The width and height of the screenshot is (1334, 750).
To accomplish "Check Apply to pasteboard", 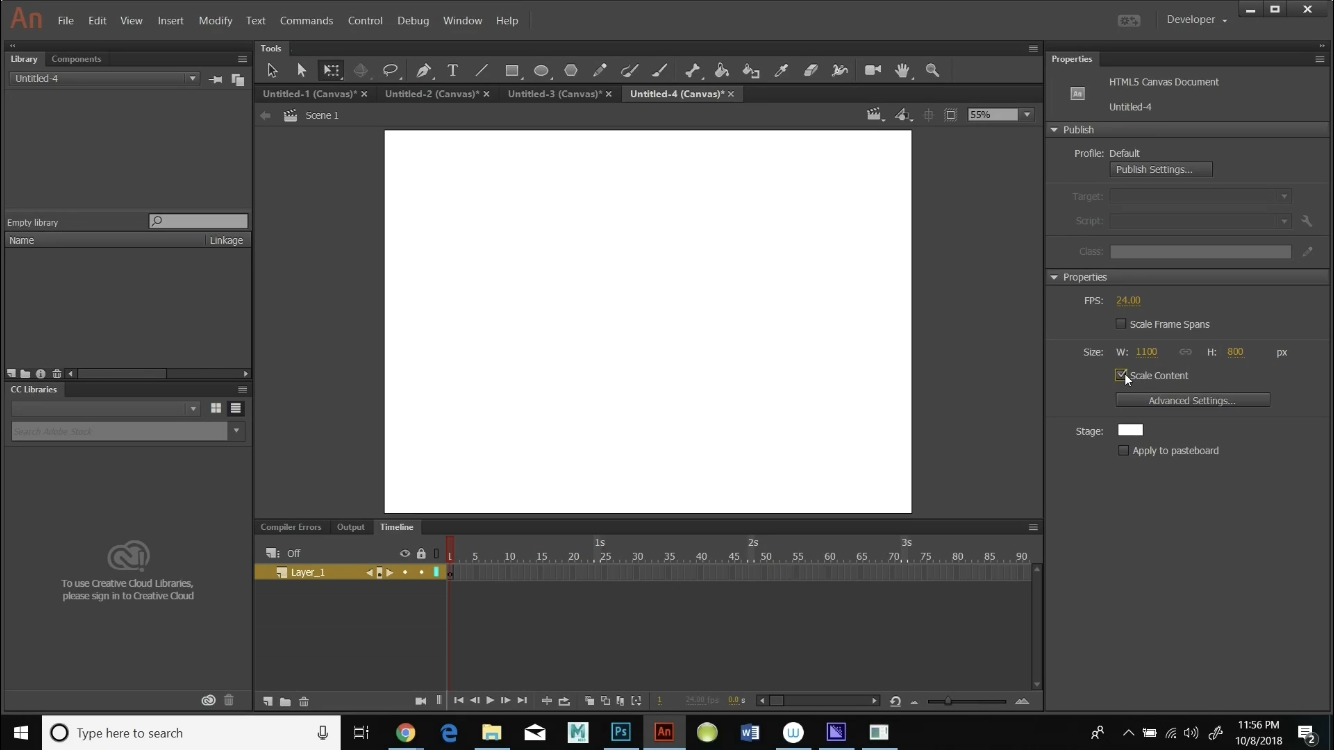I will (x=1123, y=450).
